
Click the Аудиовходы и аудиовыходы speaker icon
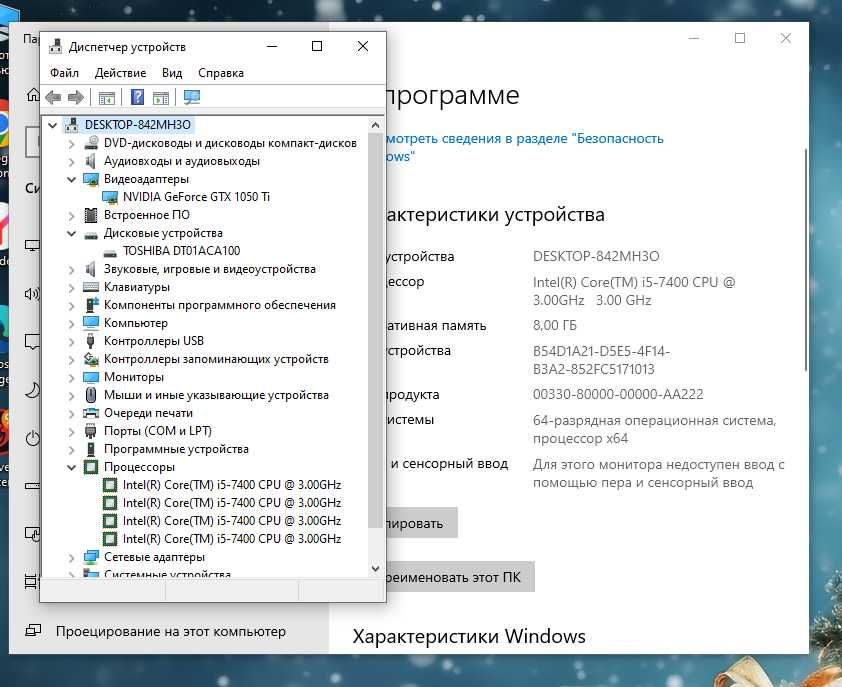[90, 161]
